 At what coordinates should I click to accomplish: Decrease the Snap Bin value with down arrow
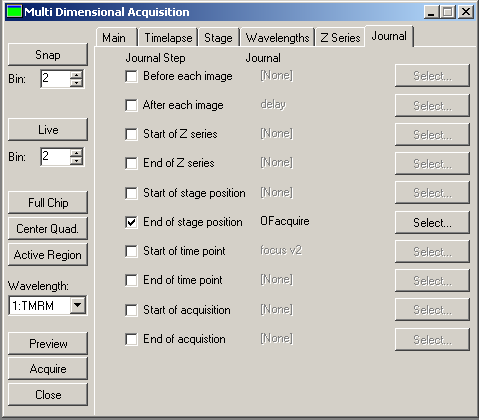[x=77, y=83]
